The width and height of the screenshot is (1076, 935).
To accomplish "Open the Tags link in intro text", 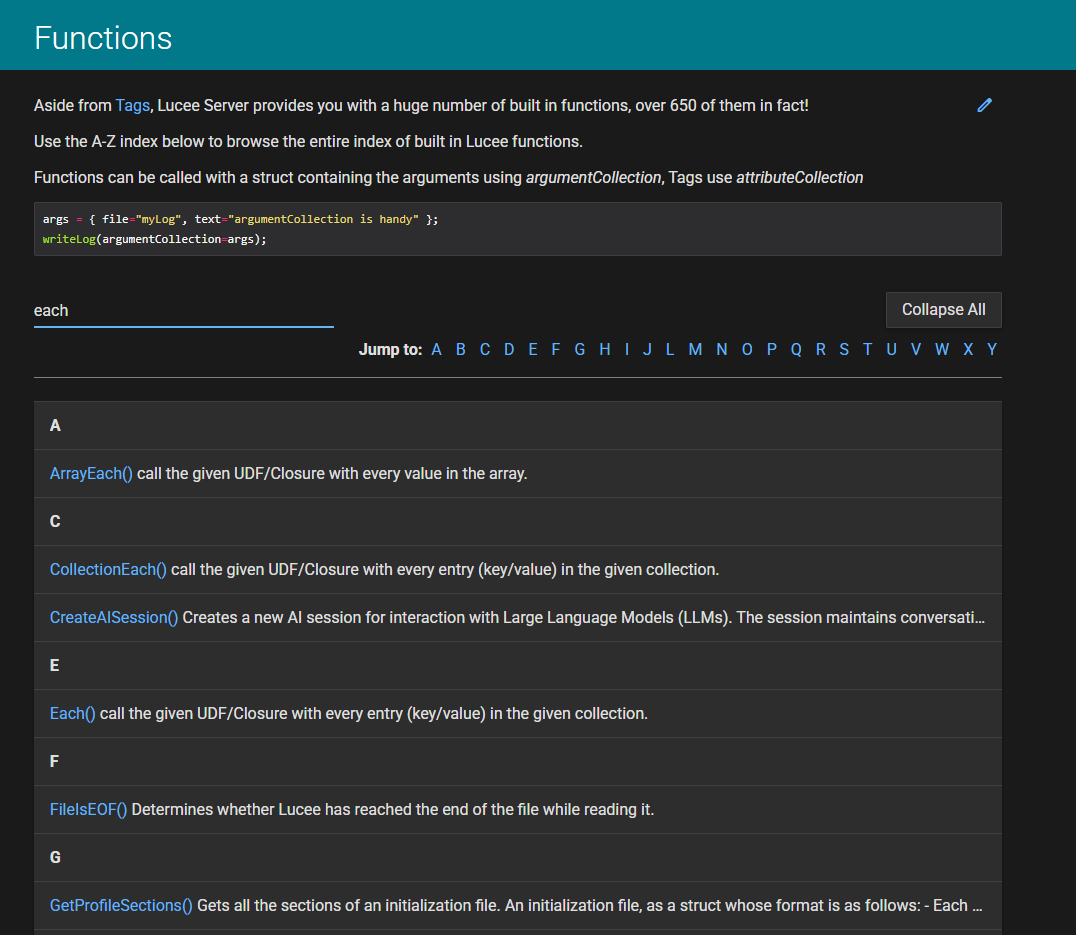I will tap(132, 105).
